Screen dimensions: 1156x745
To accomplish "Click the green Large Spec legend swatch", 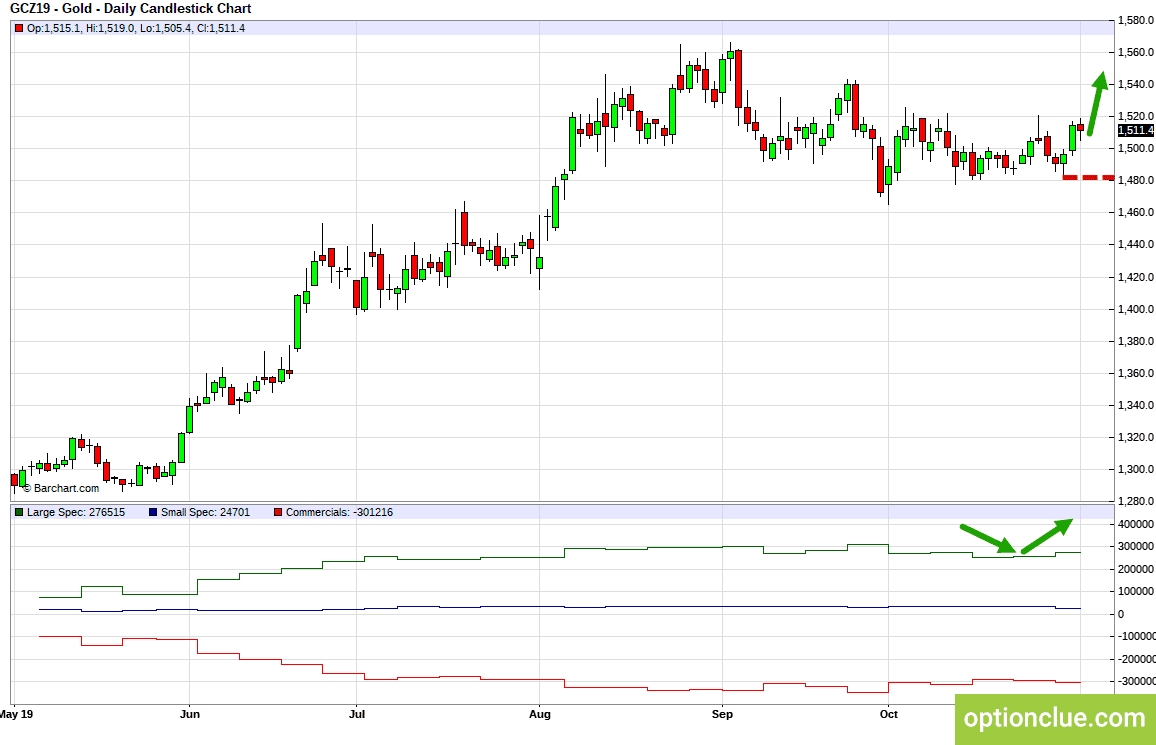I will coord(19,512).
